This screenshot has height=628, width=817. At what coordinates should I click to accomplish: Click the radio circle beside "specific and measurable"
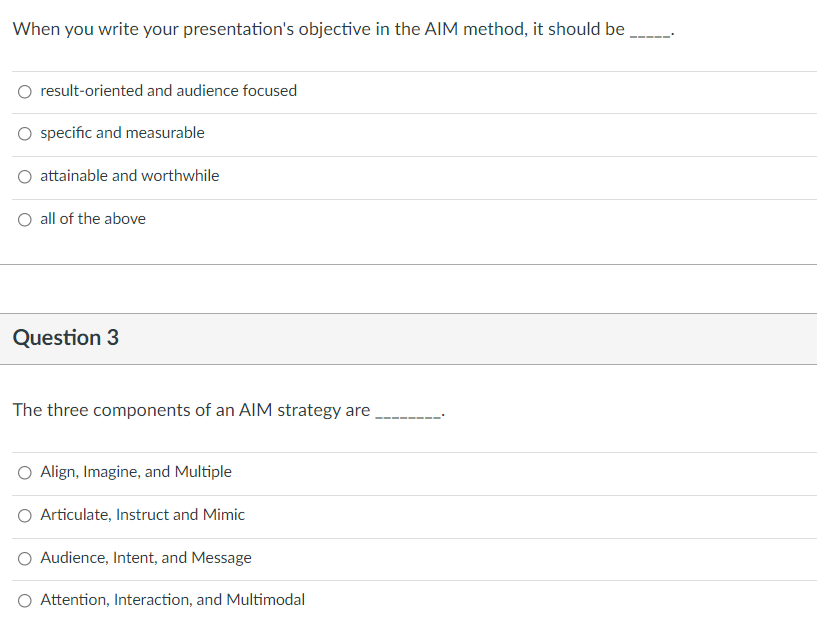(x=24, y=132)
